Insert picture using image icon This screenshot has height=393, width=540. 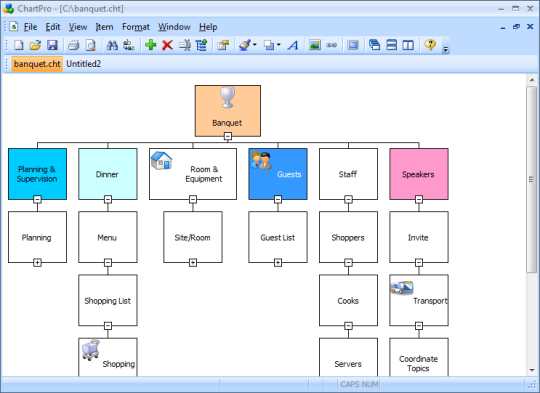(x=315, y=45)
